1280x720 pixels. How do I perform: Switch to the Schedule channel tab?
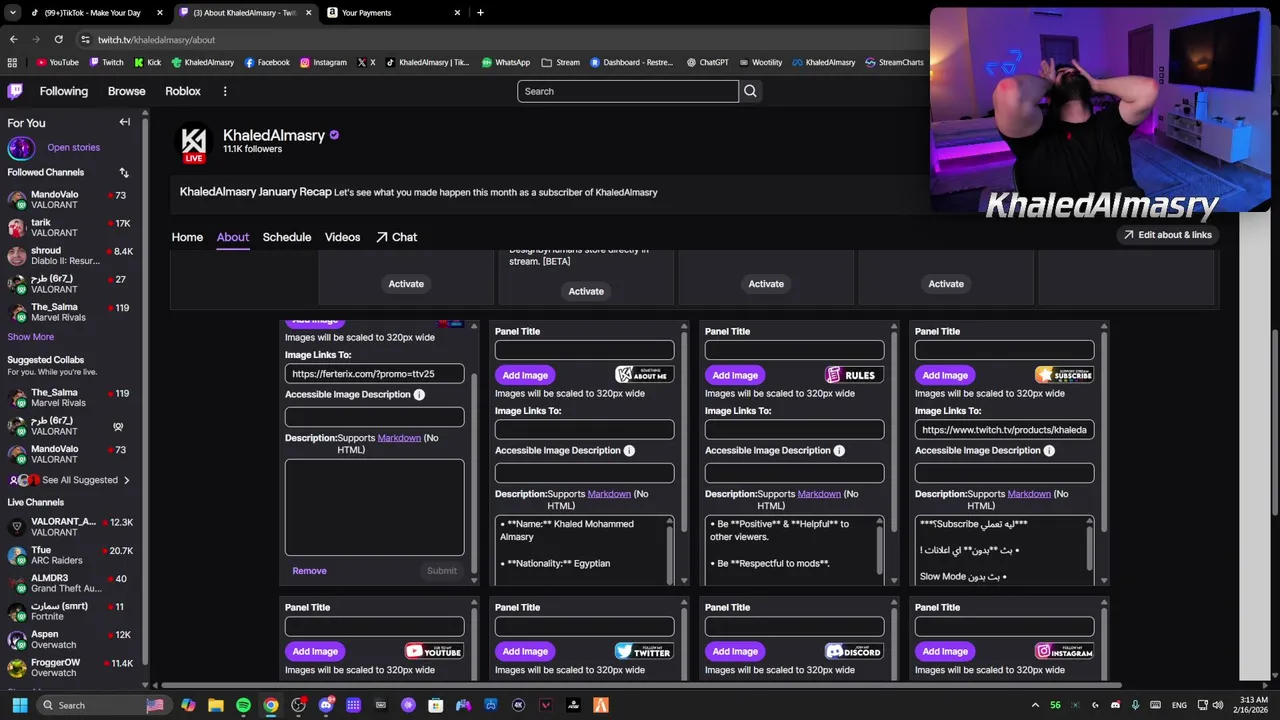coord(287,237)
